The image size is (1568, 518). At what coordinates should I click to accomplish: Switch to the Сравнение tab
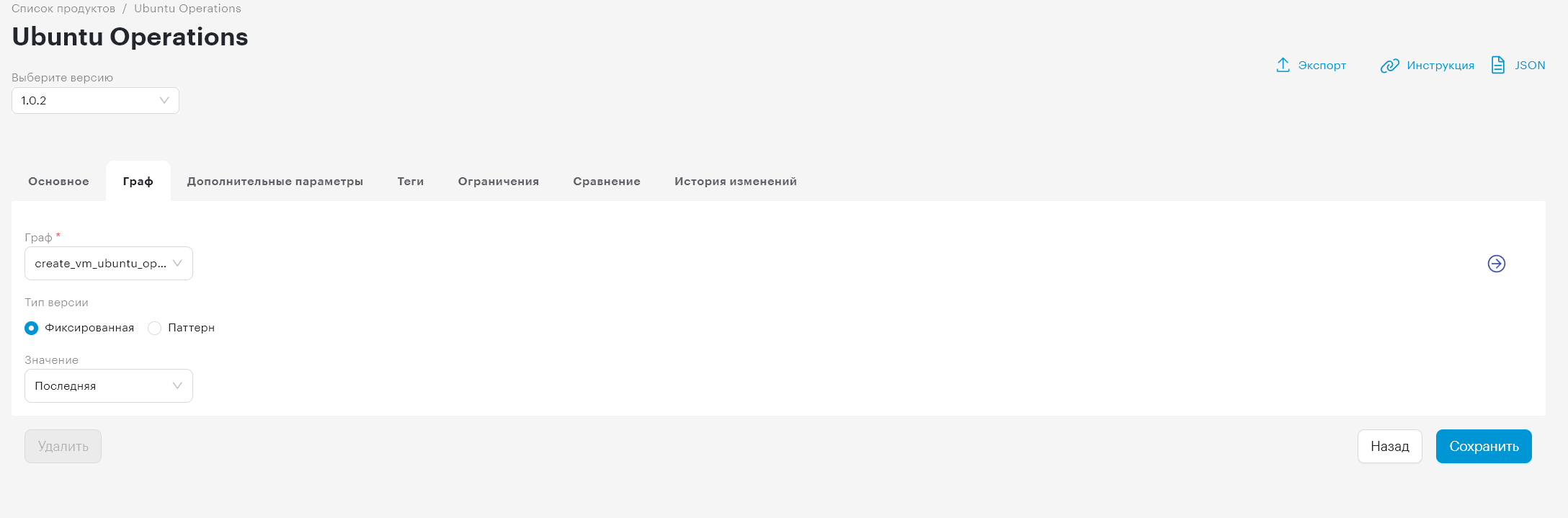pyautogui.click(x=607, y=182)
